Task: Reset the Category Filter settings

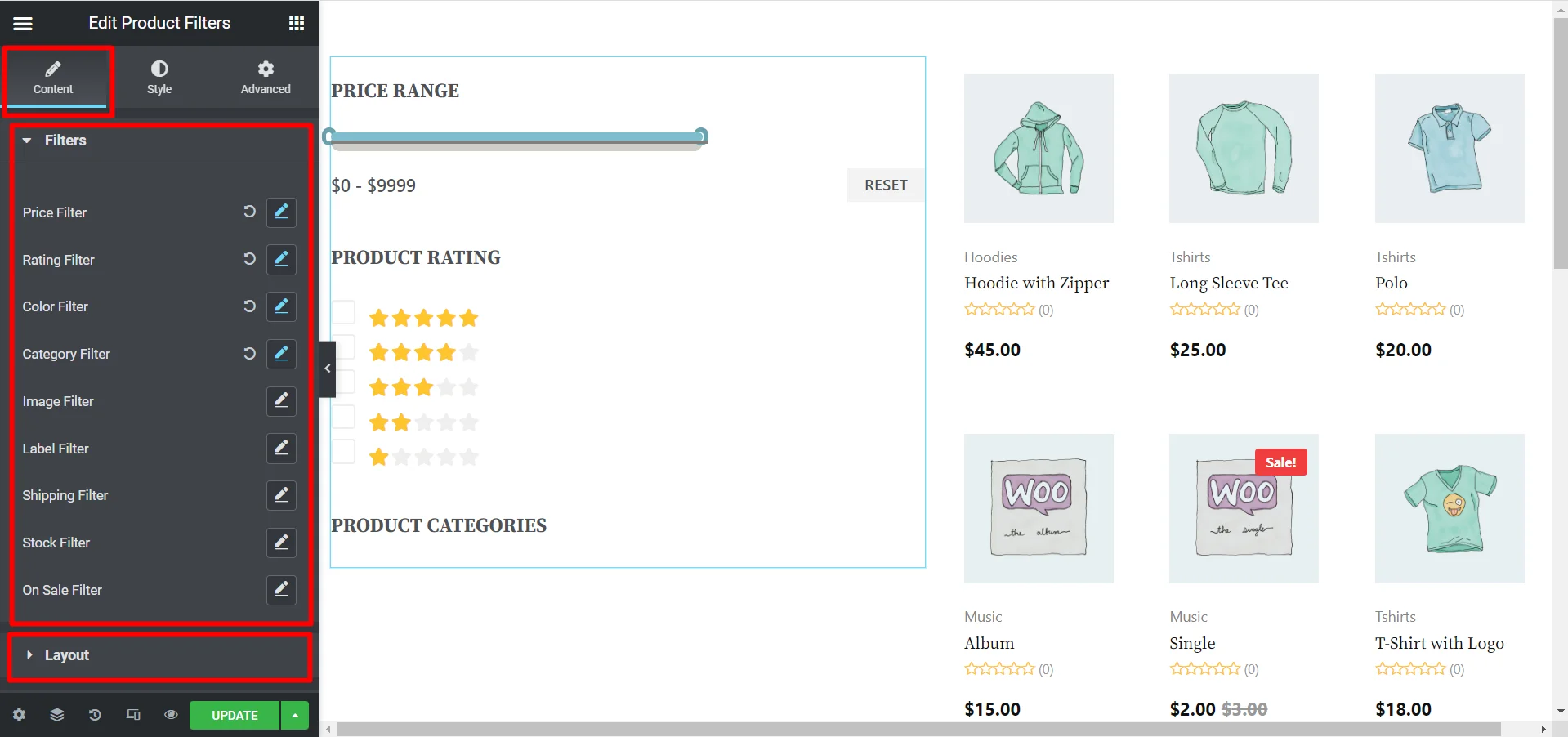Action: [249, 354]
